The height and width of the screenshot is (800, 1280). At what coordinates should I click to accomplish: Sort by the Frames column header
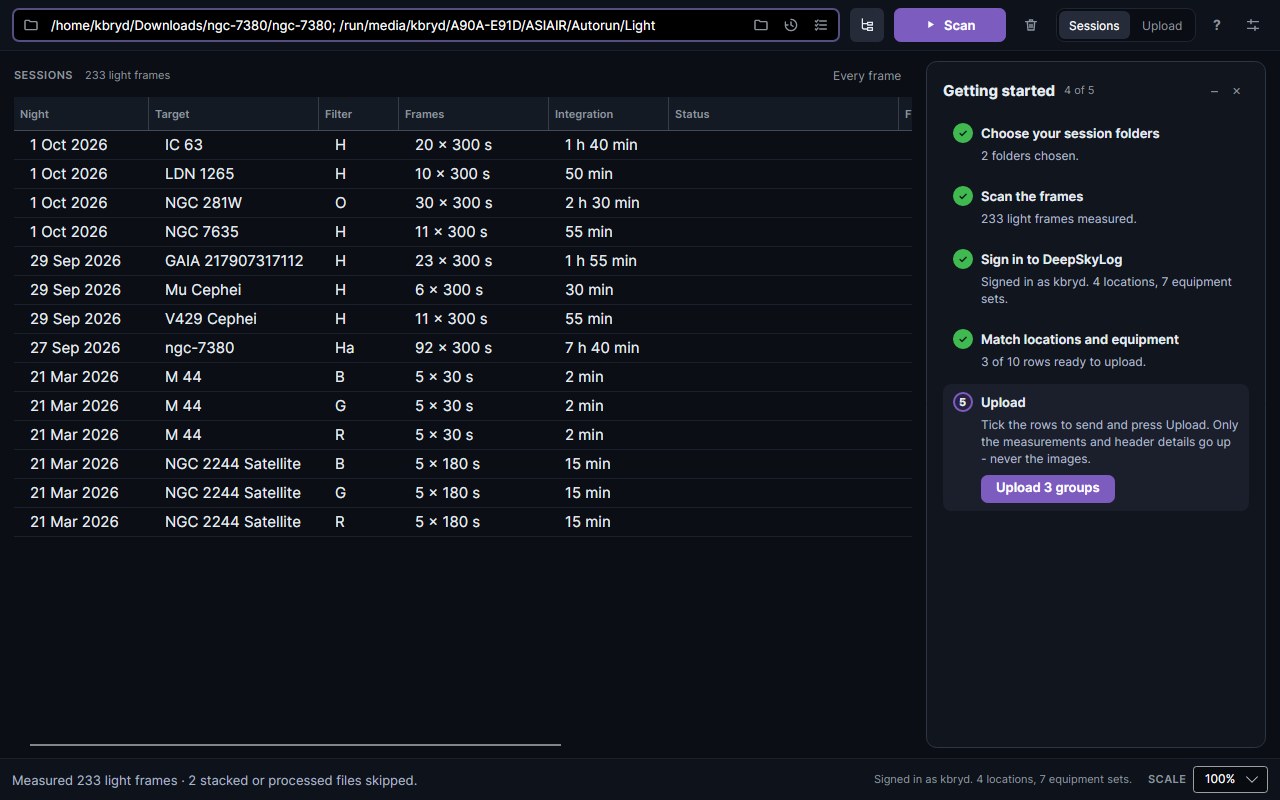pyautogui.click(x=474, y=114)
